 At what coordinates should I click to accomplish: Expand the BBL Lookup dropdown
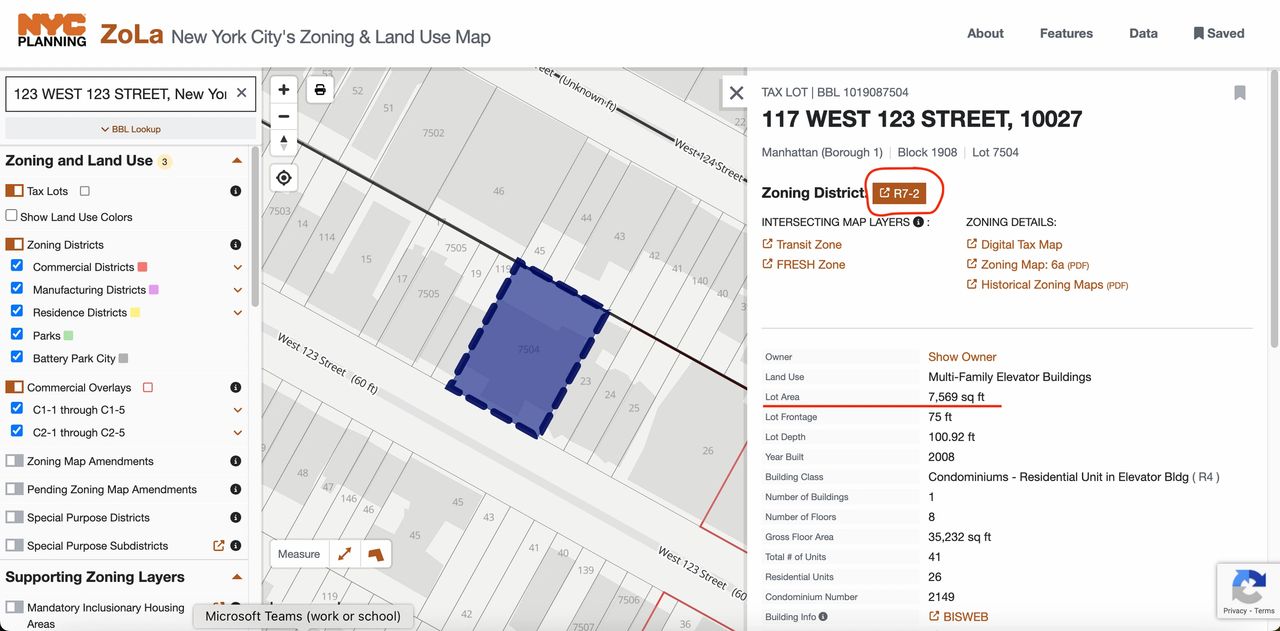pos(130,129)
